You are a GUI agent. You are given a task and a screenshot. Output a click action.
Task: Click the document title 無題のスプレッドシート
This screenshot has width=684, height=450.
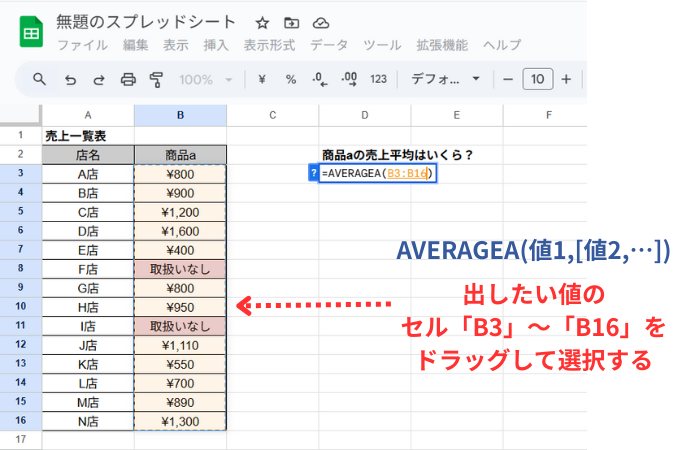click(x=146, y=22)
